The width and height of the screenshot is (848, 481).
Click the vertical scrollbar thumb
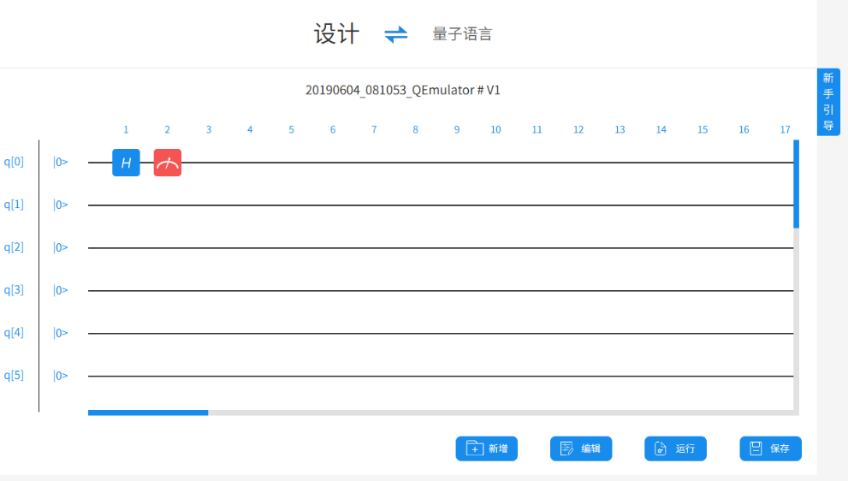click(x=796, y=185)
